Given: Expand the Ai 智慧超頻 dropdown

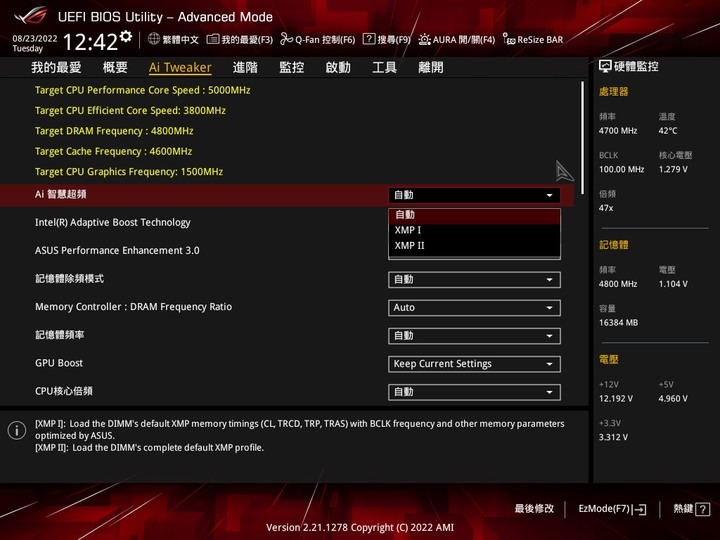Looking at the screenshot, I should pos(474,195).
